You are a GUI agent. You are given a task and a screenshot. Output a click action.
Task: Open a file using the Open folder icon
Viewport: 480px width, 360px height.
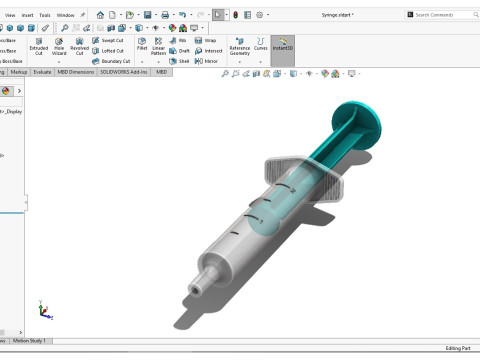(130, 15)
